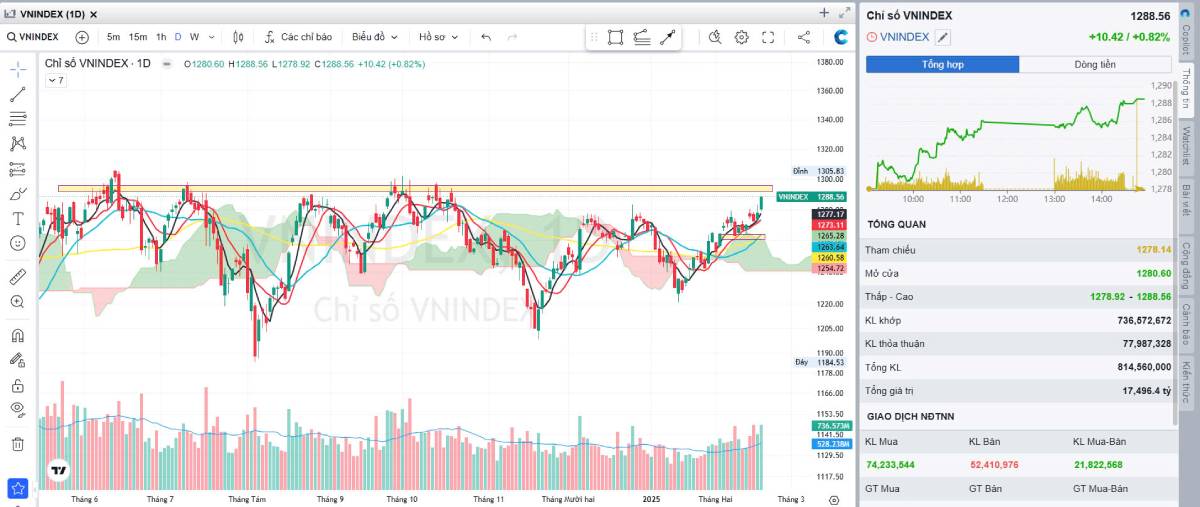Viewport: 1200px width, 507px height.
Task: Pick the Text annotation tool
Action: coord(17,218)
